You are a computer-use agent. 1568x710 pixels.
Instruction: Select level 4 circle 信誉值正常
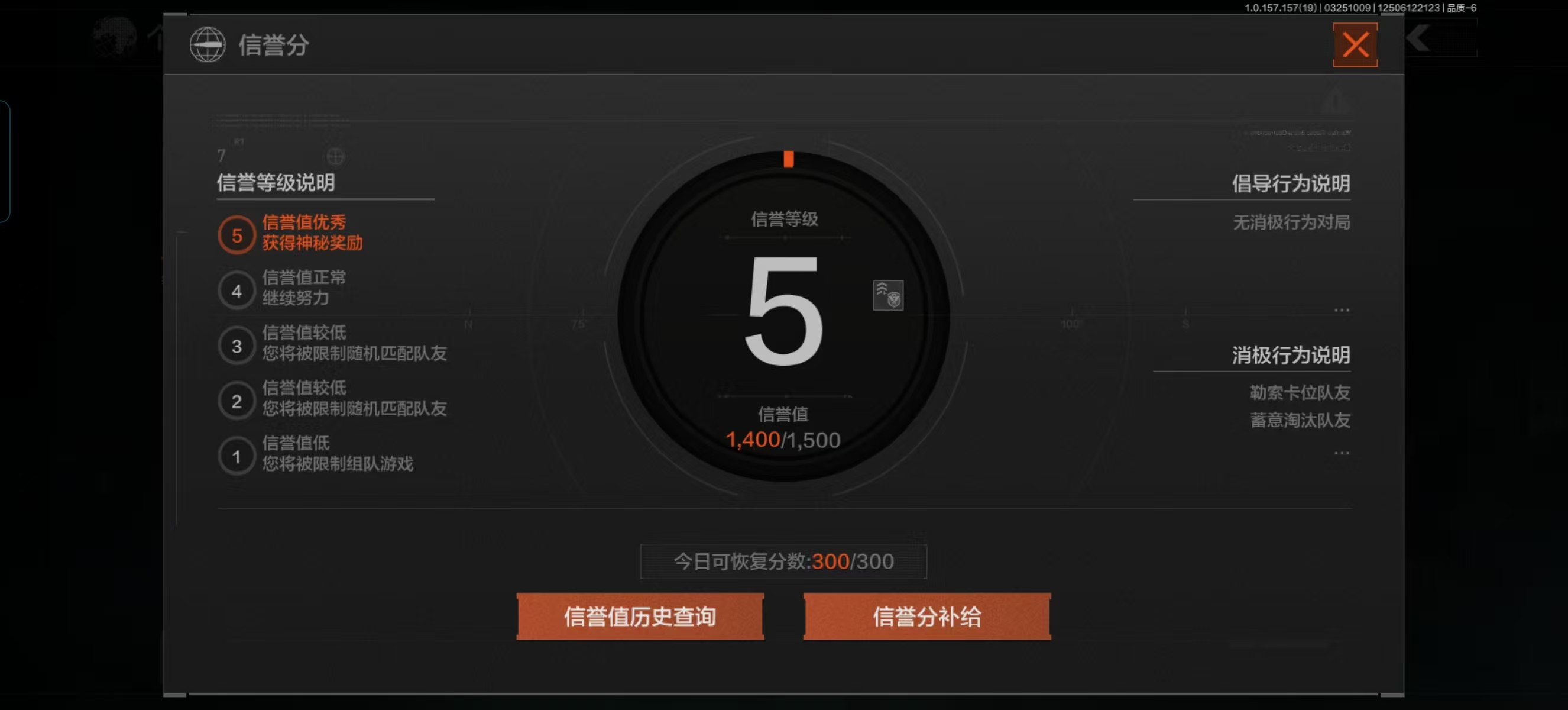(237, 291)
